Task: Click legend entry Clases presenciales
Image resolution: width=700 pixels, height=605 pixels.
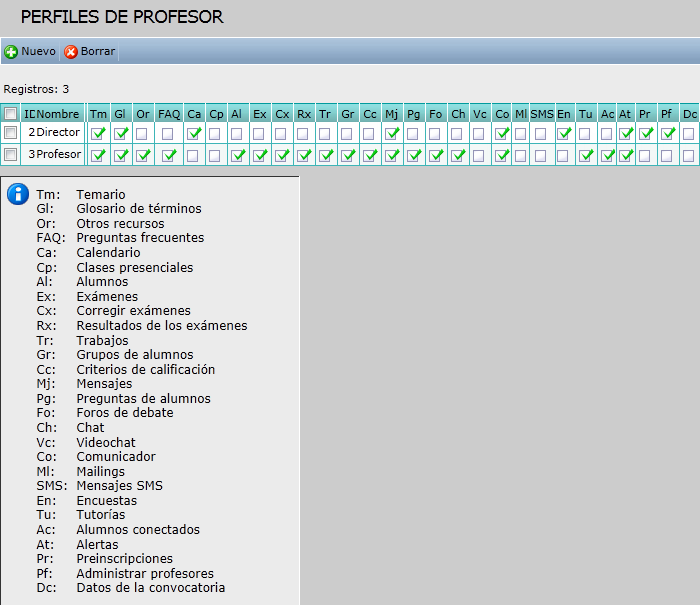Action: 135,267
